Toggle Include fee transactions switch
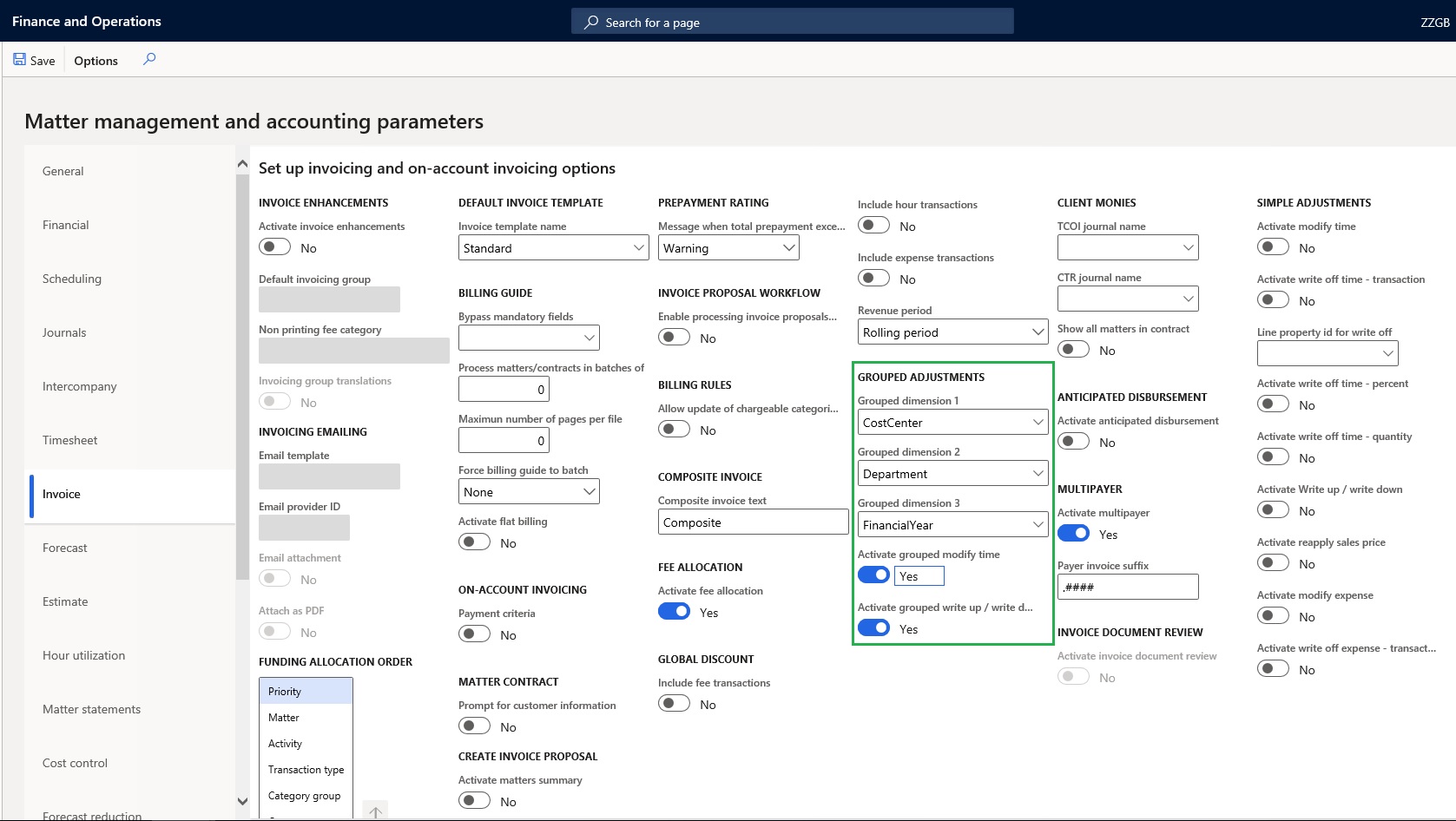The width and height of the screenshot is (1456, 821). click(674, 704)
